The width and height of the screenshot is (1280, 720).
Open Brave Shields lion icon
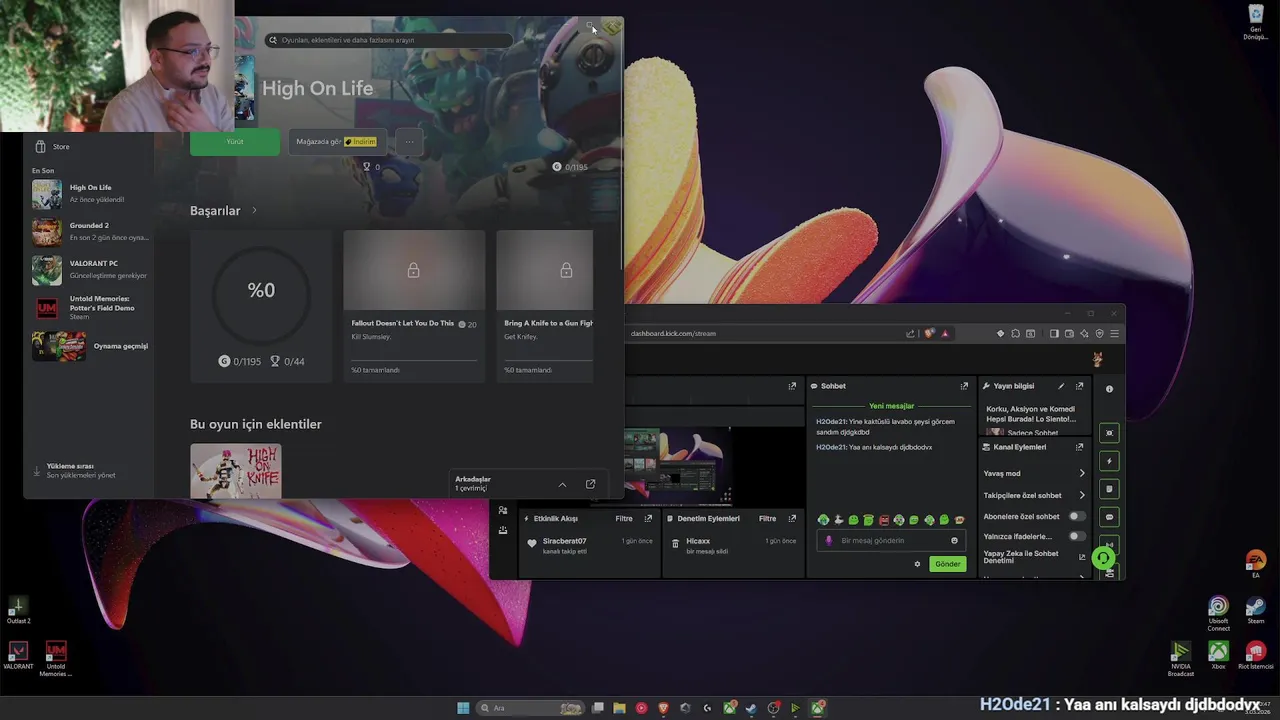[x=928, y=333]
